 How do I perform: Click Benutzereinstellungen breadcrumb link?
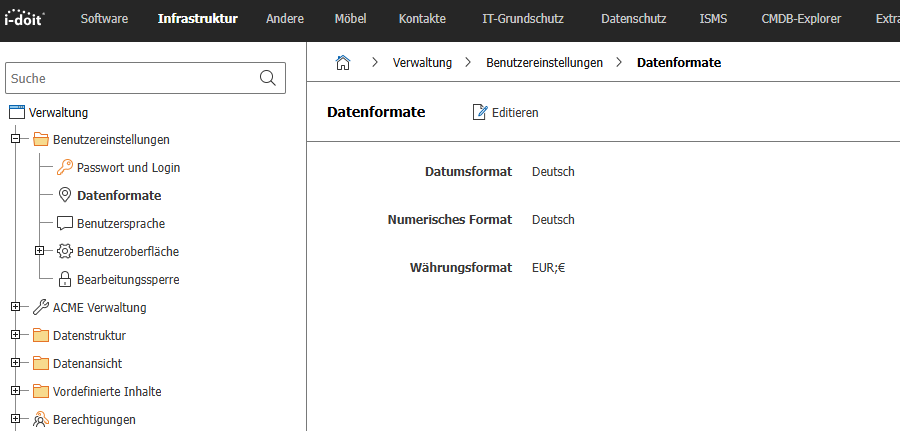click(x=544, y=62)
